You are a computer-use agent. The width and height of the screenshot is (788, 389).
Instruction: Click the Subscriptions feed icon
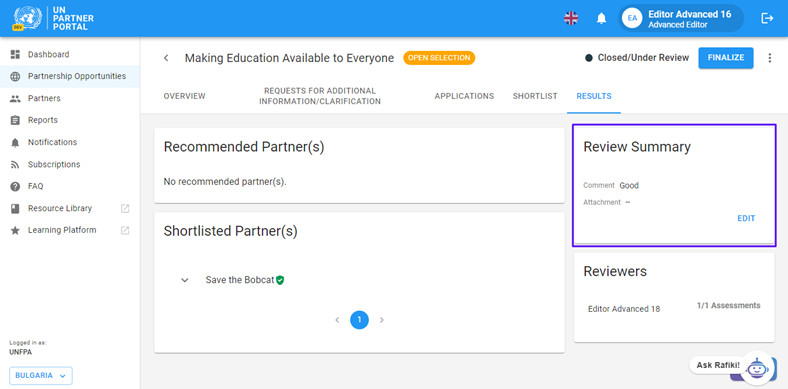(x=15, y=164)
